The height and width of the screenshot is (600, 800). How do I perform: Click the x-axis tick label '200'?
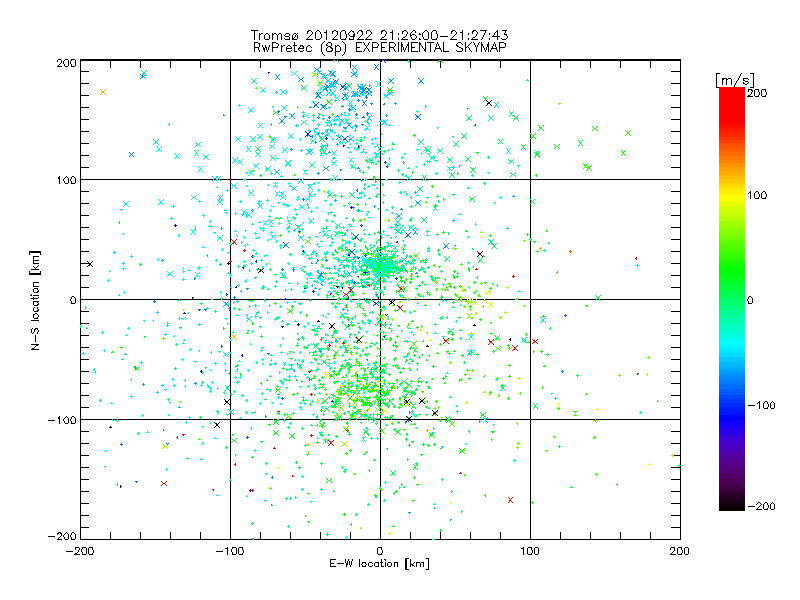click(x=680, y=551)
